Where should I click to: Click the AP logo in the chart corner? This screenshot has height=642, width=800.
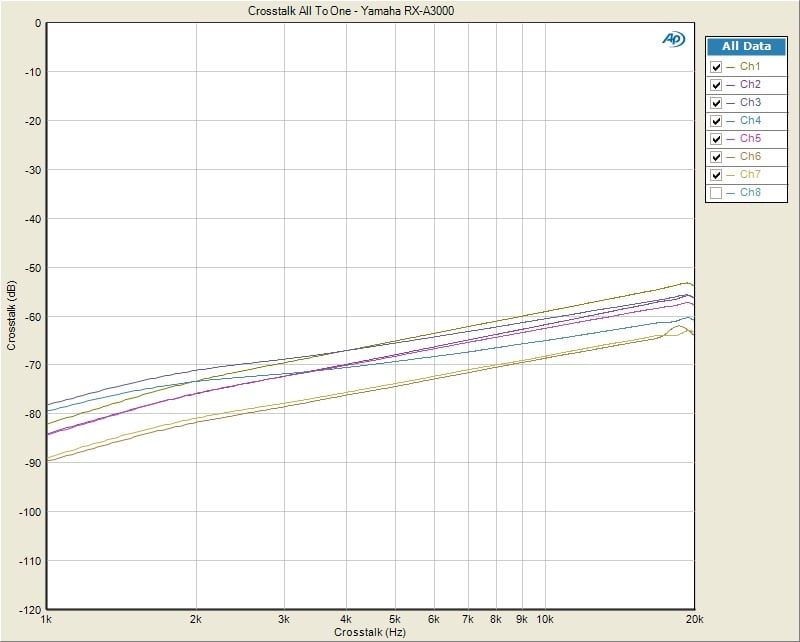[x=672, y=39]
